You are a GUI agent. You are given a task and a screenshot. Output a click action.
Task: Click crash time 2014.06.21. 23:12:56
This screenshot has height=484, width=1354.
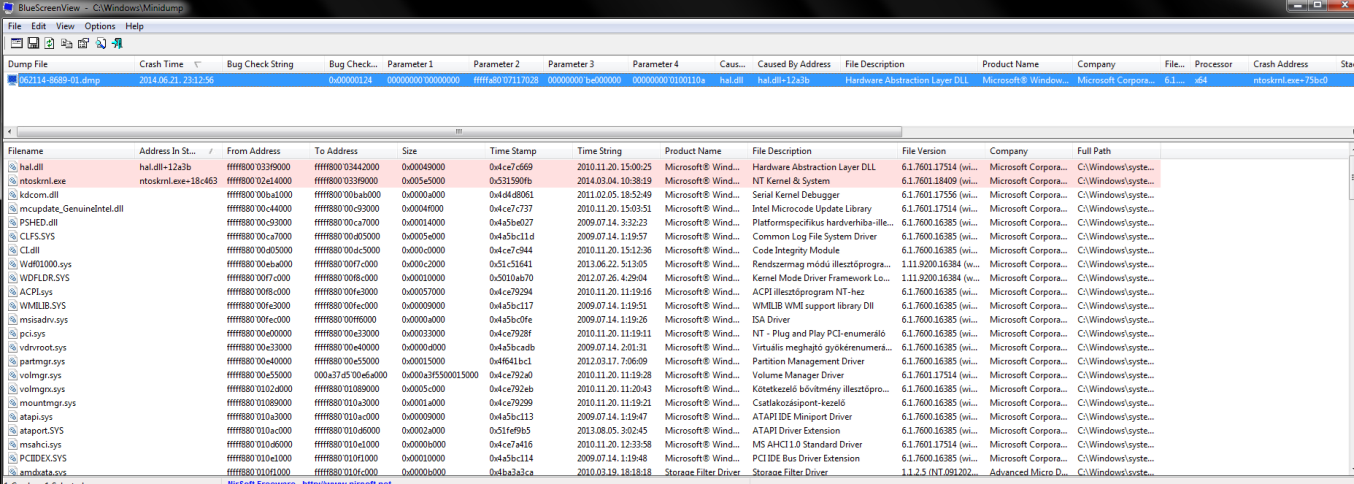[x=177, y=80]
